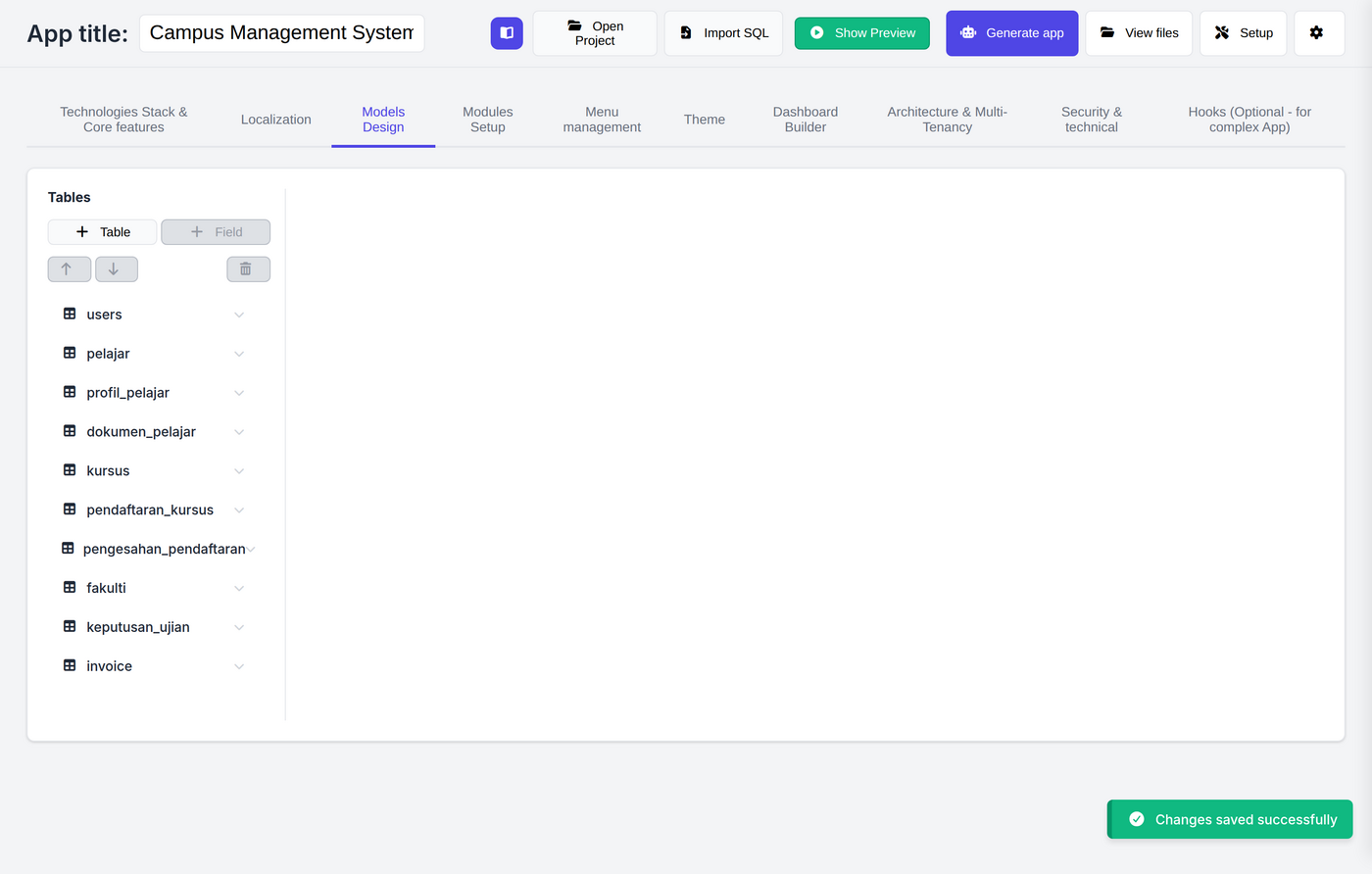The width and height of the screenshot is (1372, 874).
Task: Move selected table up arrow
Action: [x=70, y=269]
